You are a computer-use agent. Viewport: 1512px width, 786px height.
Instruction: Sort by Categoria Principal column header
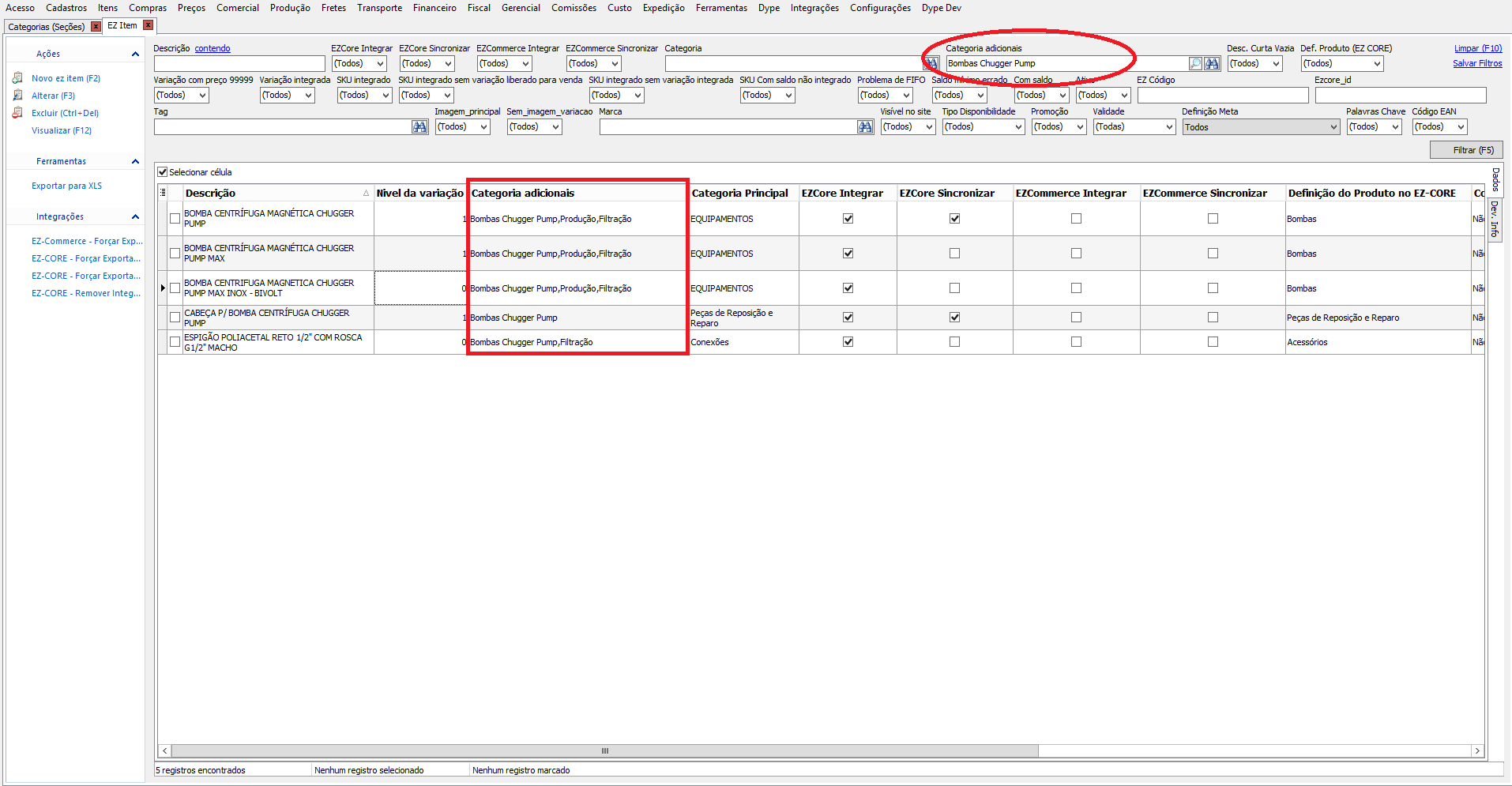tap(740, 193)
